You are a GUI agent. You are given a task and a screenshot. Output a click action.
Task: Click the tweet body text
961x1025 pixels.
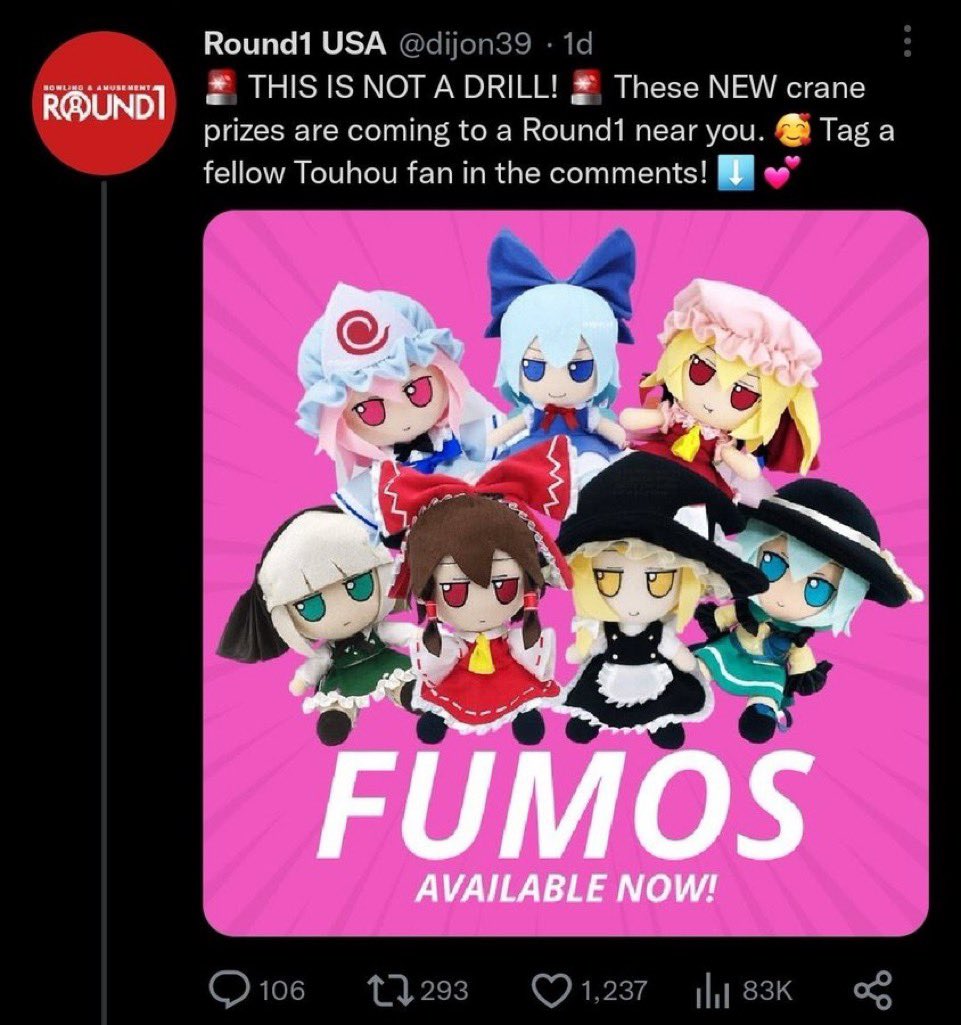click(x=549, y=130)
